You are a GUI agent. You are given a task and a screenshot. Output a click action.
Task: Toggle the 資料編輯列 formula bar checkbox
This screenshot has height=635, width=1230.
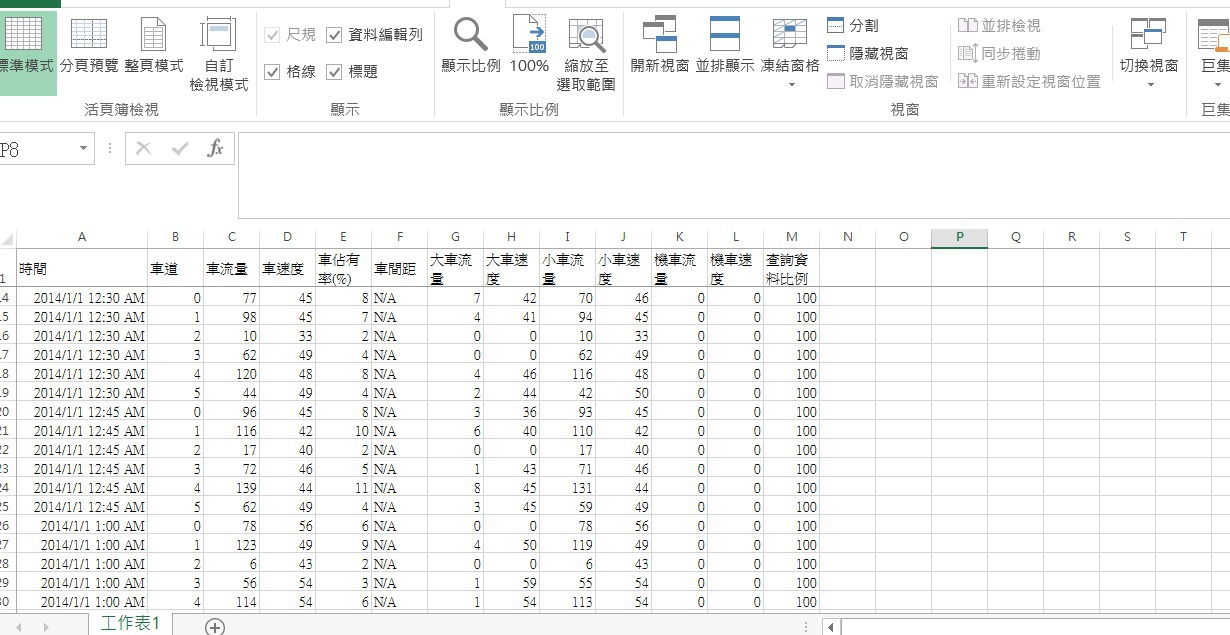(334, 35)
